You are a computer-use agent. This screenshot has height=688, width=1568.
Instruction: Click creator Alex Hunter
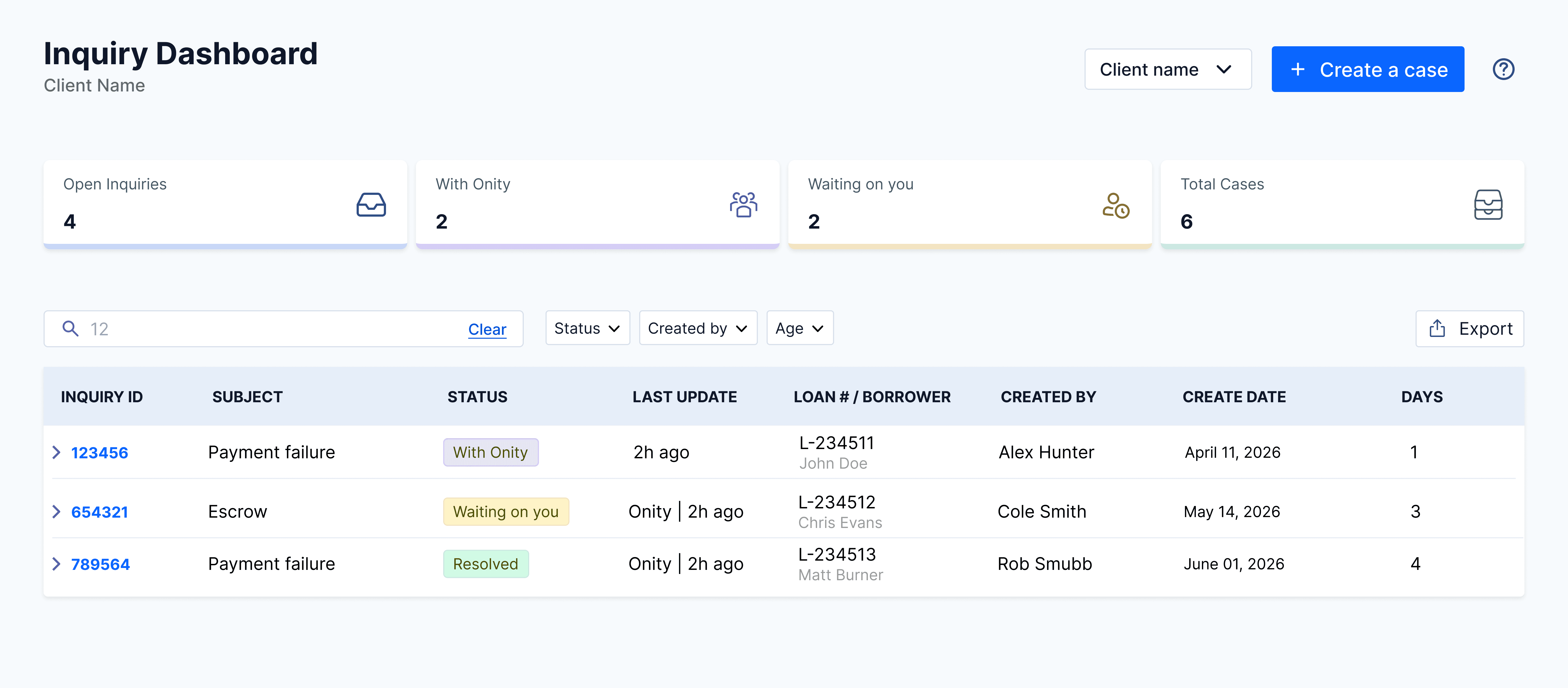[1046, 452]
